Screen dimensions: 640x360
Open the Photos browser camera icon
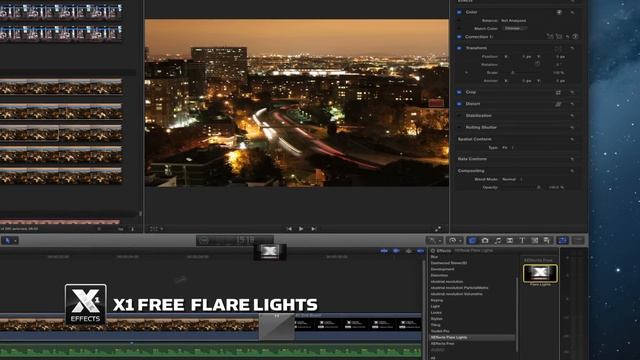[x=485, y=240]
